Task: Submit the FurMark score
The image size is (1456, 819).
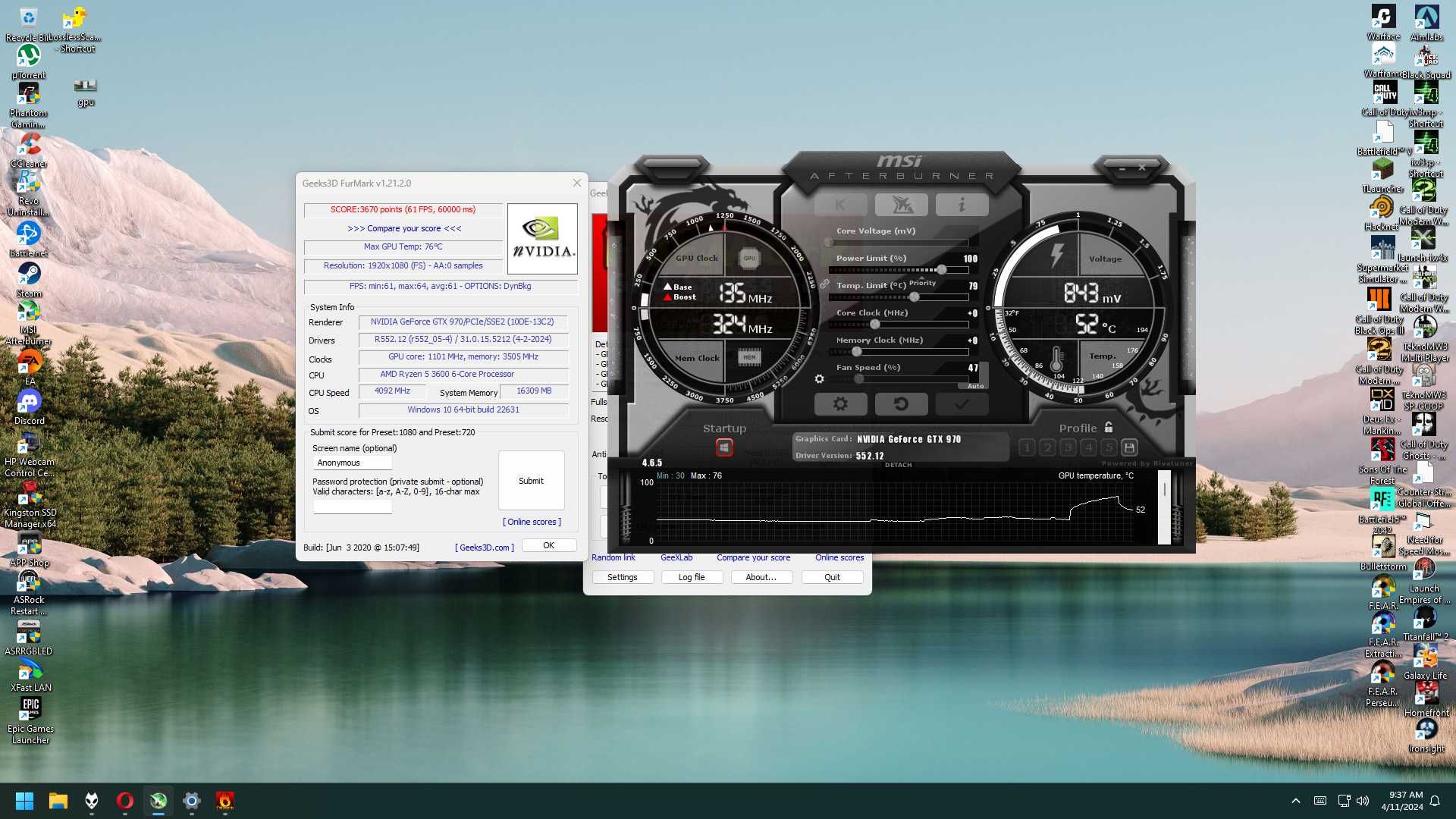Action: [x=531, y=481]
